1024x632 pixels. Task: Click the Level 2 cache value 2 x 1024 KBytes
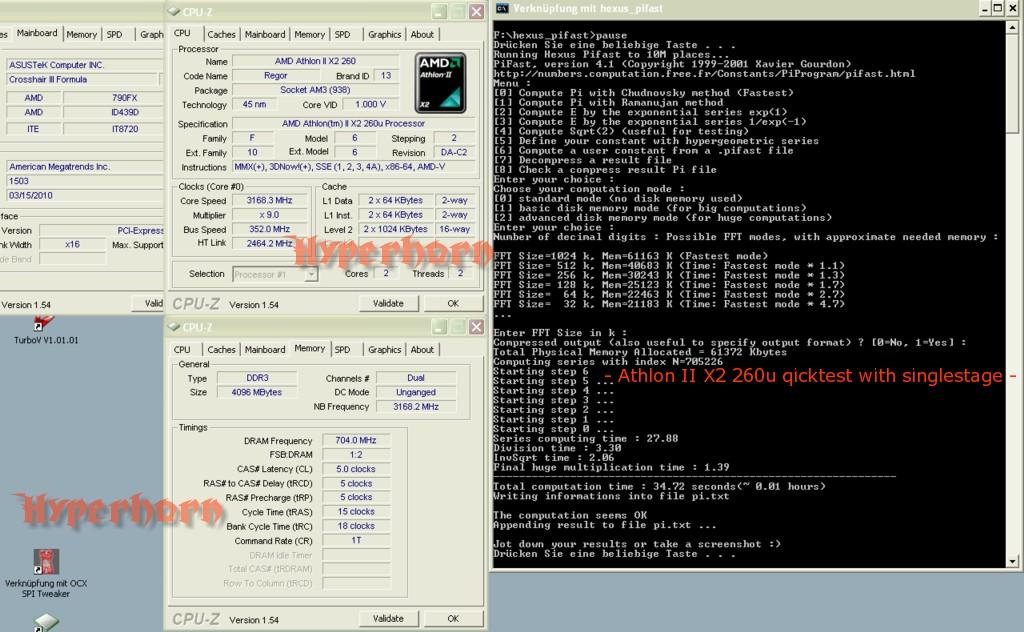point(396,229)
